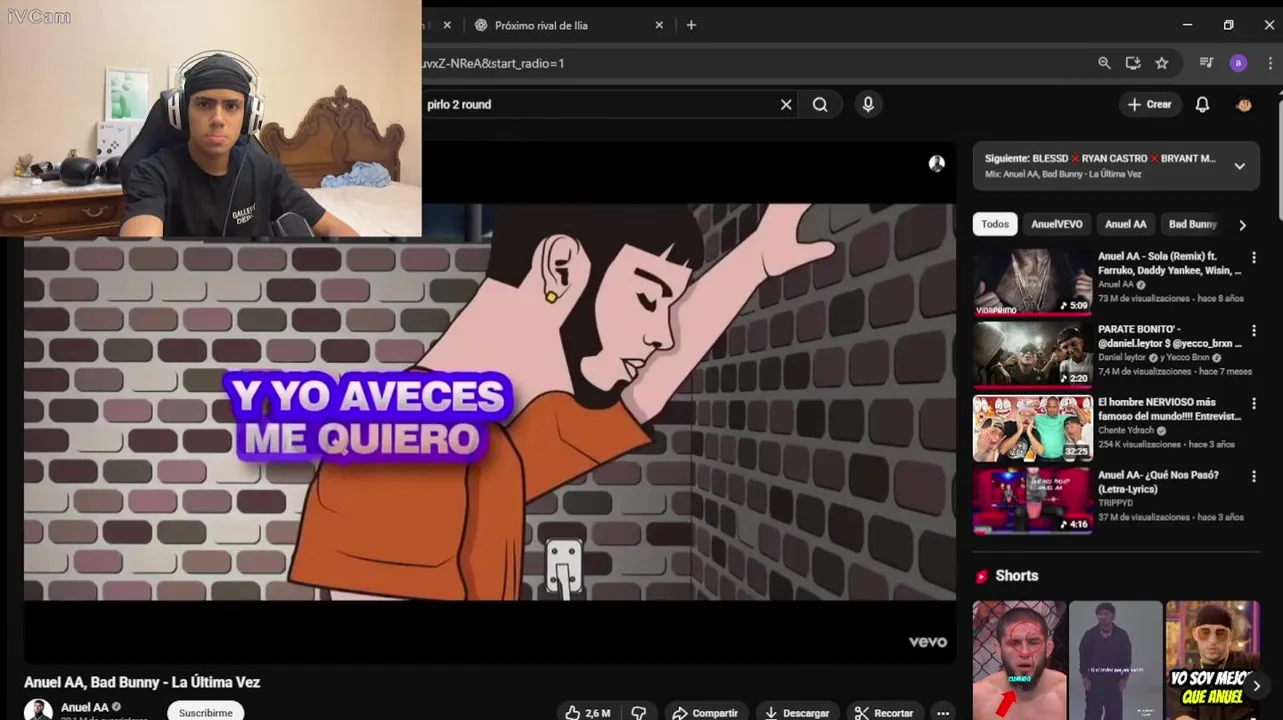This screenshot has width=1283, height=720.
Task: Click the YouTube search magnifier button
Action: [820, 104]
